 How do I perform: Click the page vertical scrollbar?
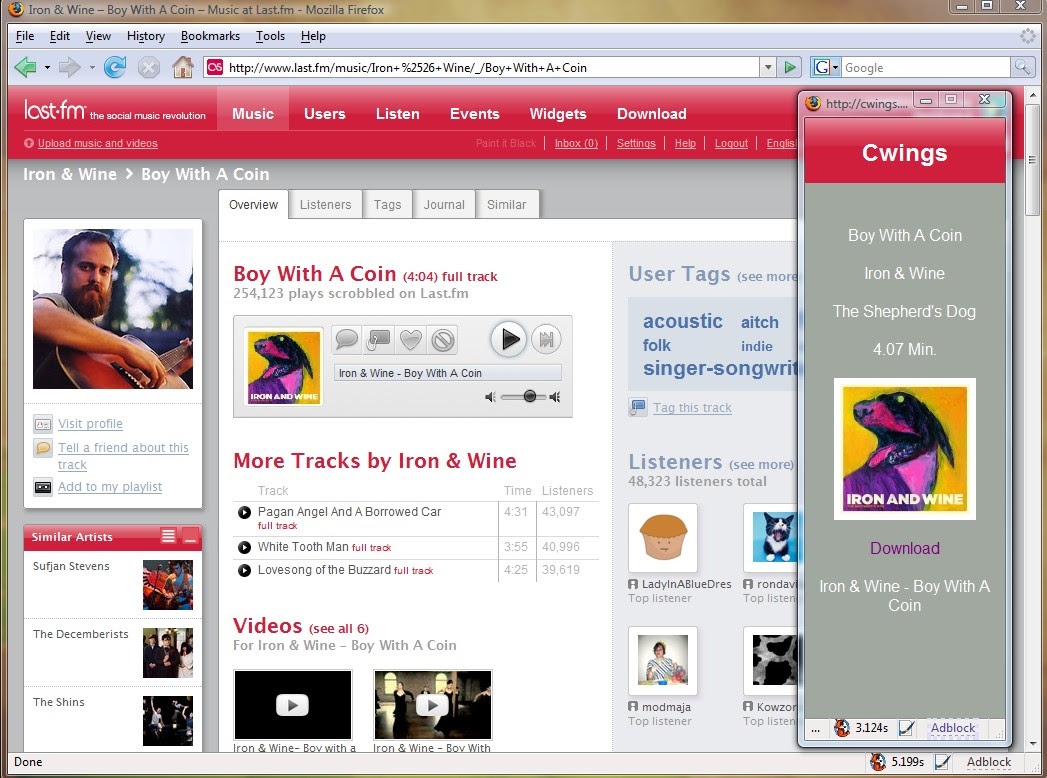point(1032,158)
